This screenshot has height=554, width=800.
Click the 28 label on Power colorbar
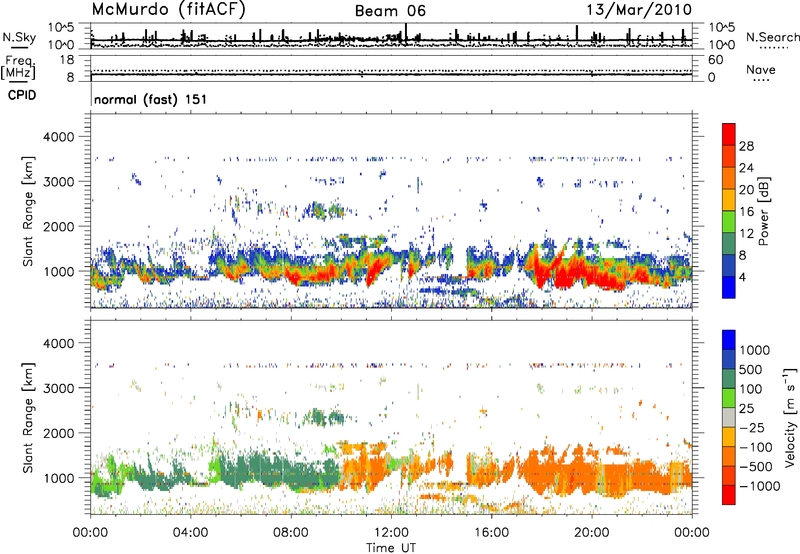pos(746,146)
